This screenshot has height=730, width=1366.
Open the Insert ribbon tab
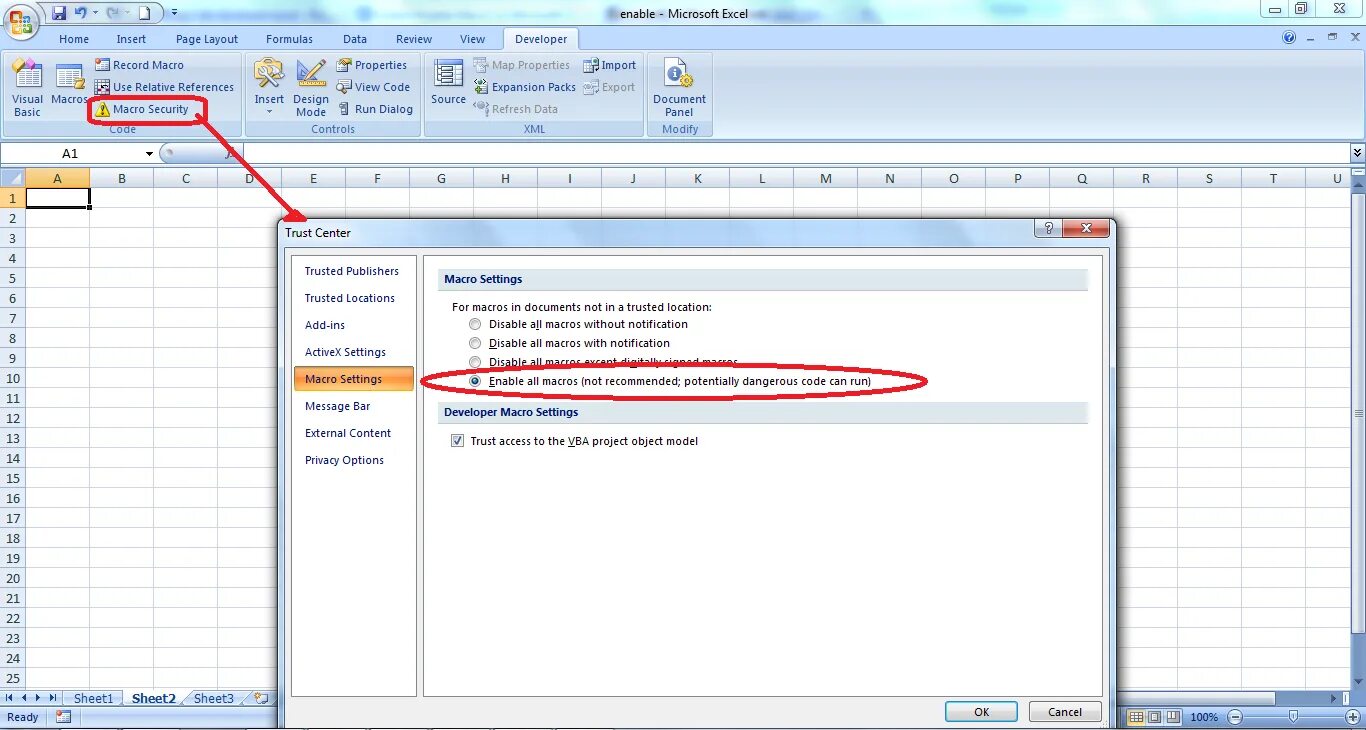[131, 39]
